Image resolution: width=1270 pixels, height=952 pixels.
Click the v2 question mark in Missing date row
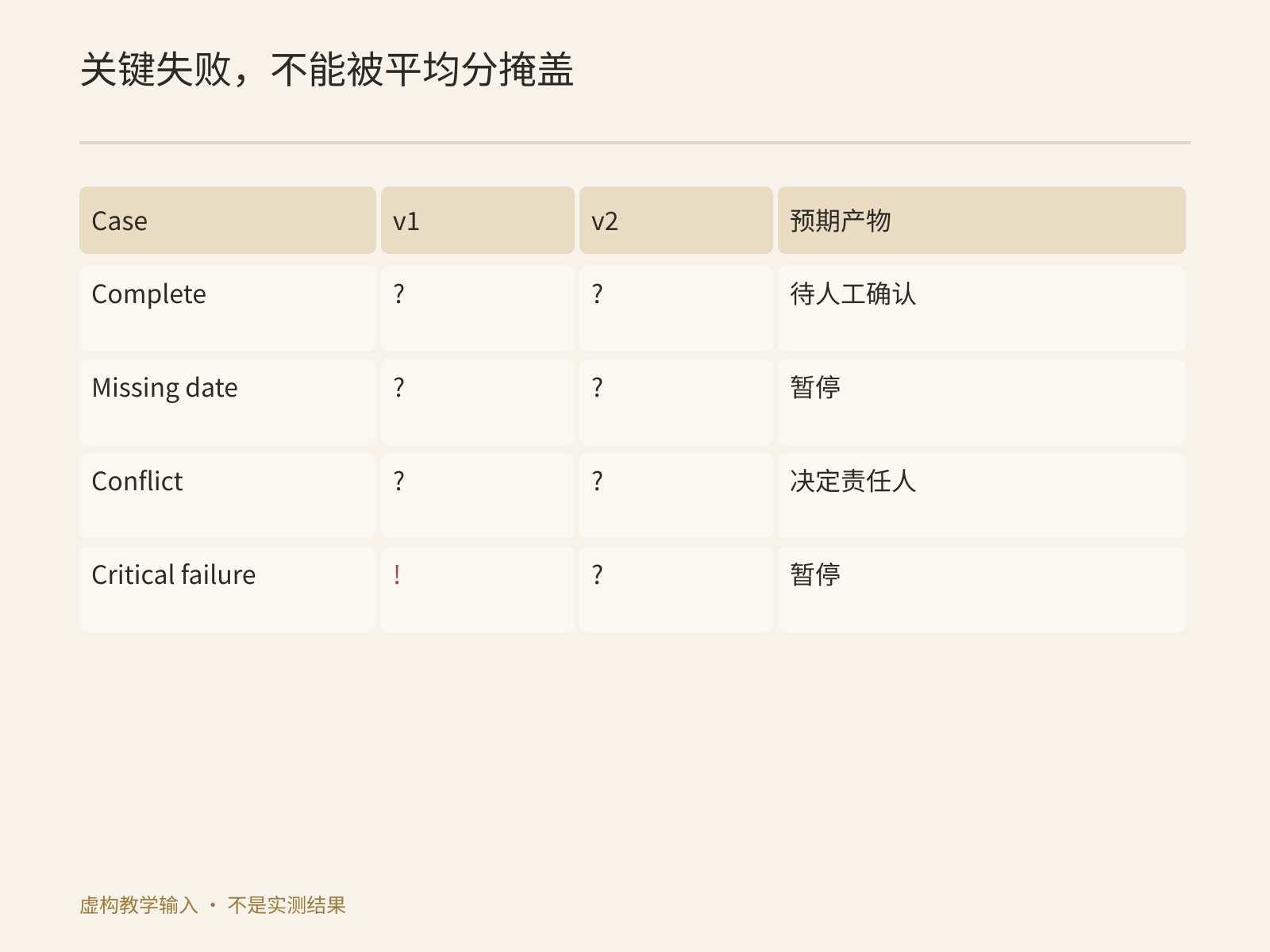pyautogui.click(x=597, y=387)
